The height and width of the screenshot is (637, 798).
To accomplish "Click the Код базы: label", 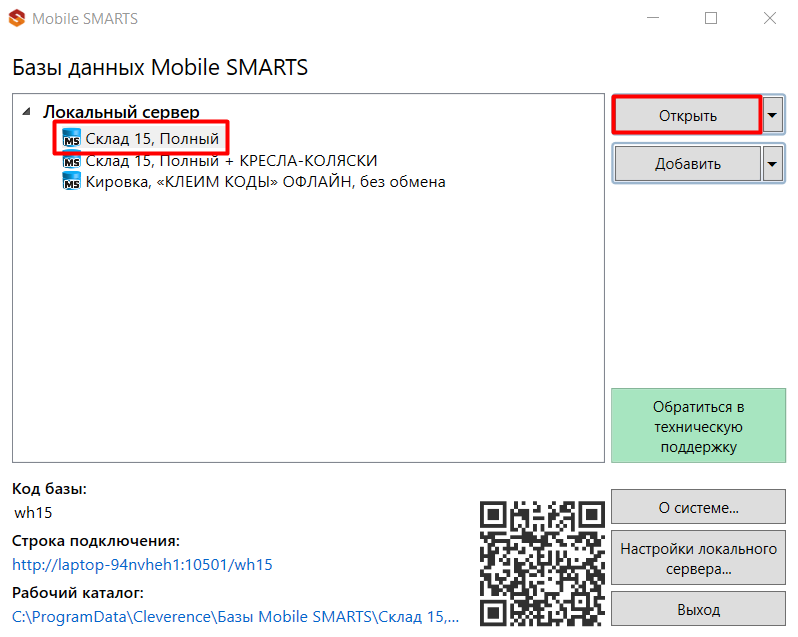I will point(49,489).
